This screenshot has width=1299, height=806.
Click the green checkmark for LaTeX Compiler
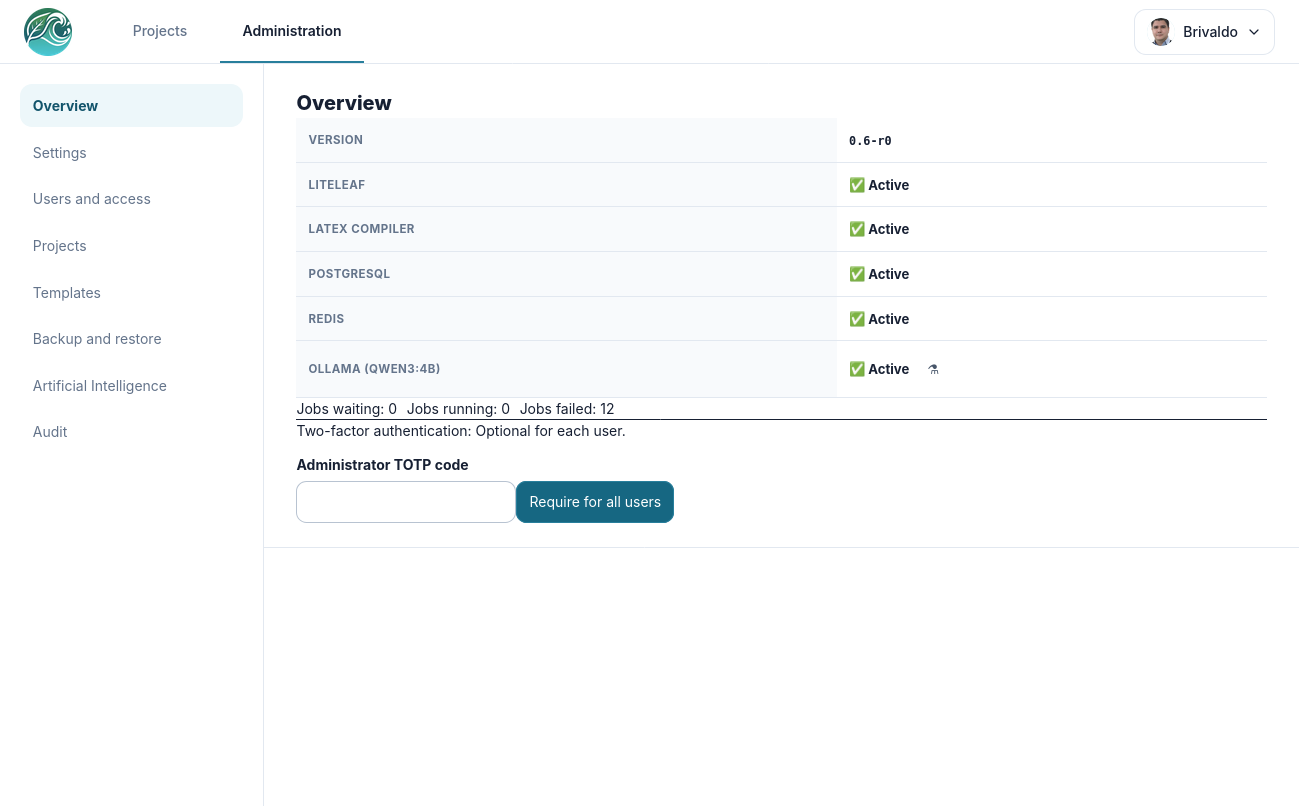point(857,229)
